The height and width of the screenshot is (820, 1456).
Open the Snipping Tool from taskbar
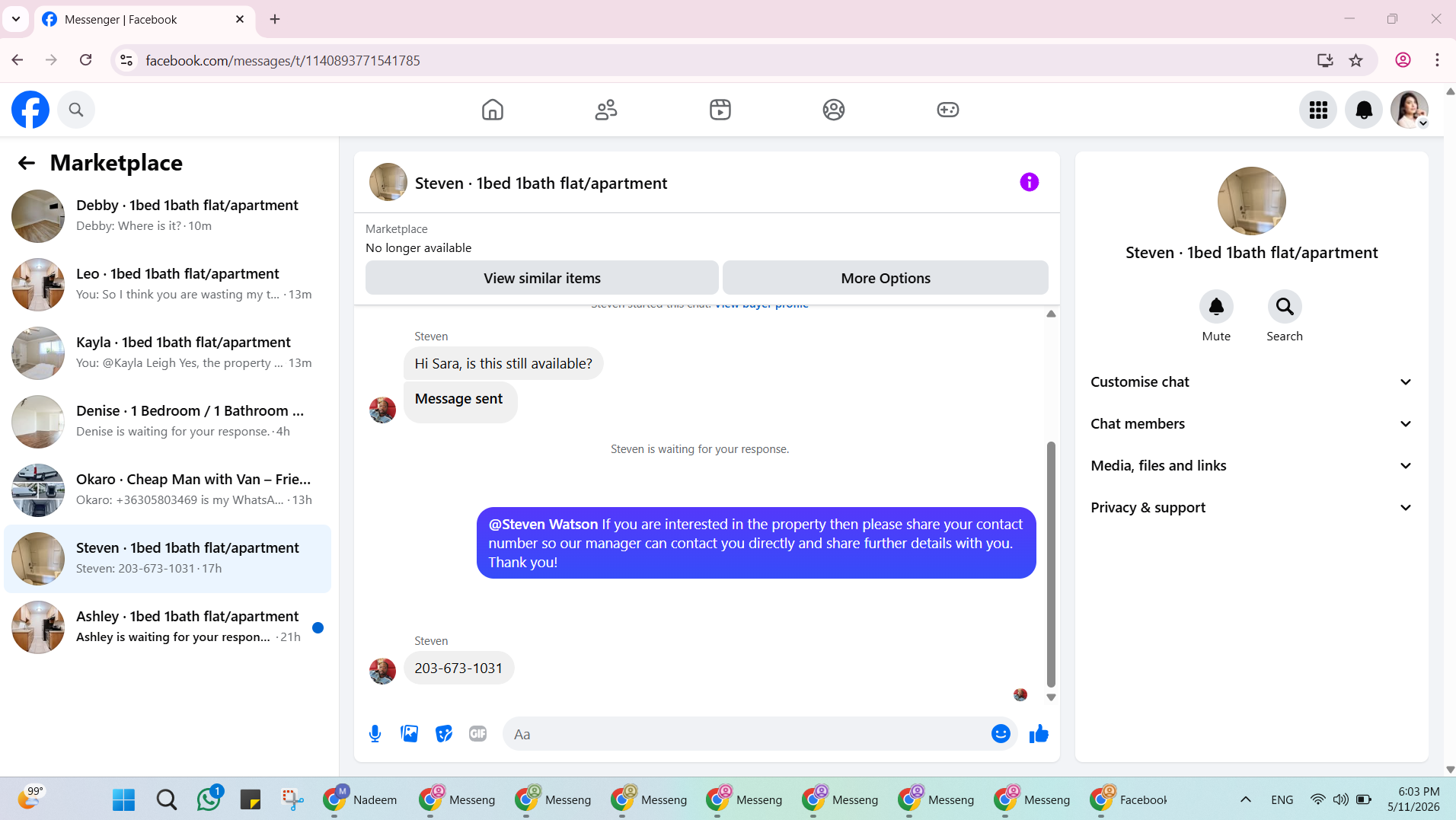pos(292,799)
